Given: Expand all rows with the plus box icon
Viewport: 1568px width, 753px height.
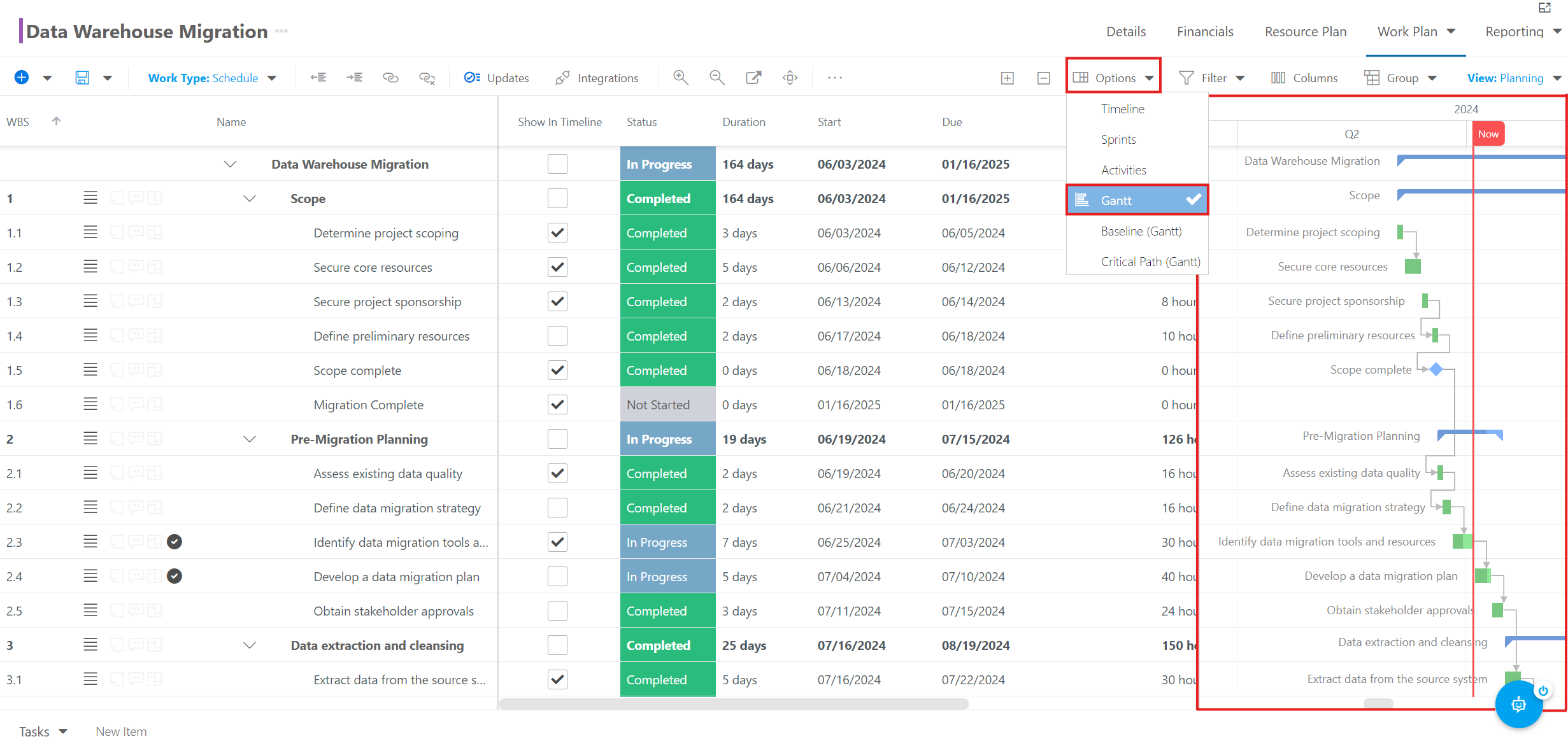Looking at the screenshot, I should click(1007, 78).
